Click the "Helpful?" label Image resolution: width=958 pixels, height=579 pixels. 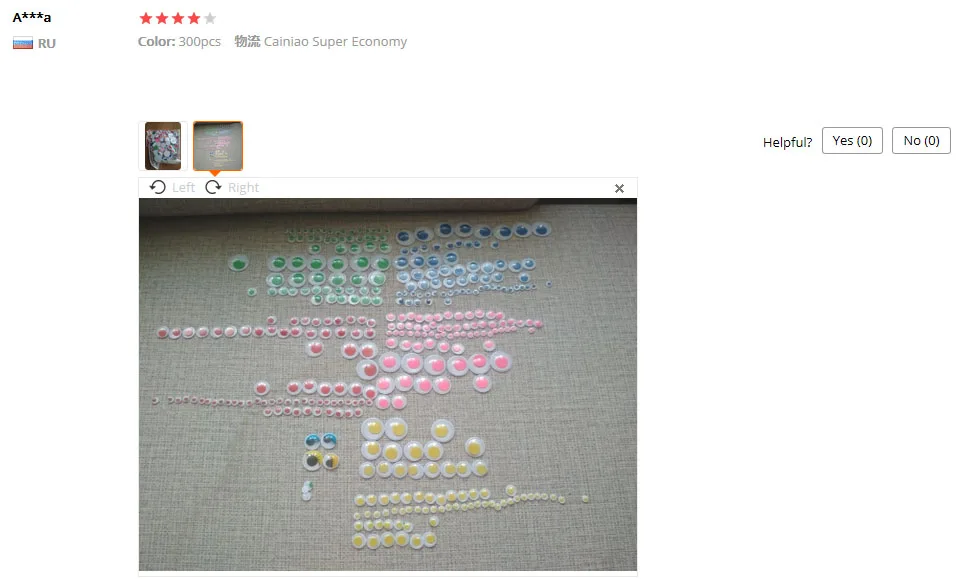point(788,142)
